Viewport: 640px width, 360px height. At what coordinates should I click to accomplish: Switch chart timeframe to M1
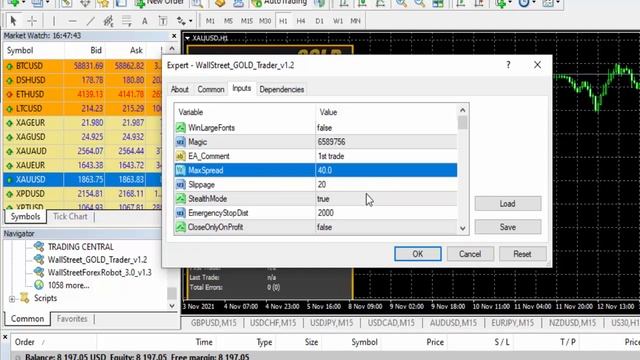click(210, 21)
